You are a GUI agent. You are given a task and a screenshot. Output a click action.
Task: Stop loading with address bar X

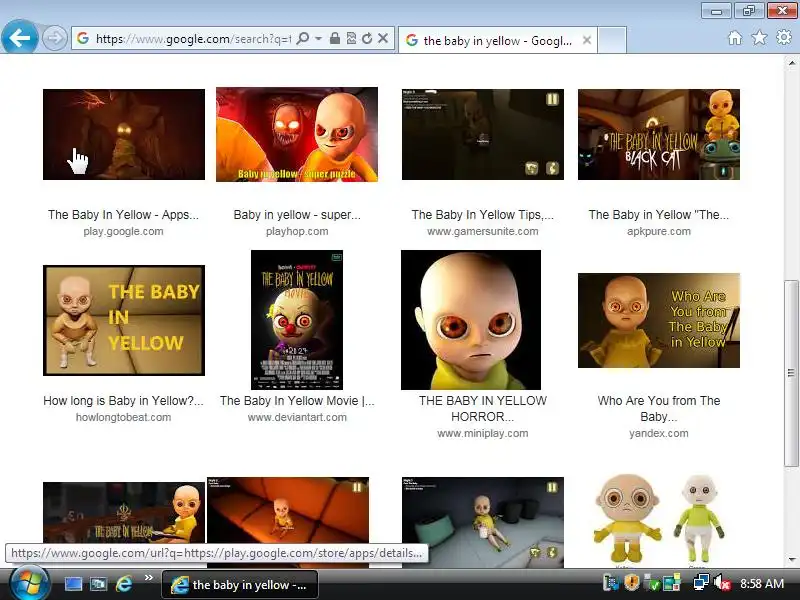tap(383, 38)
